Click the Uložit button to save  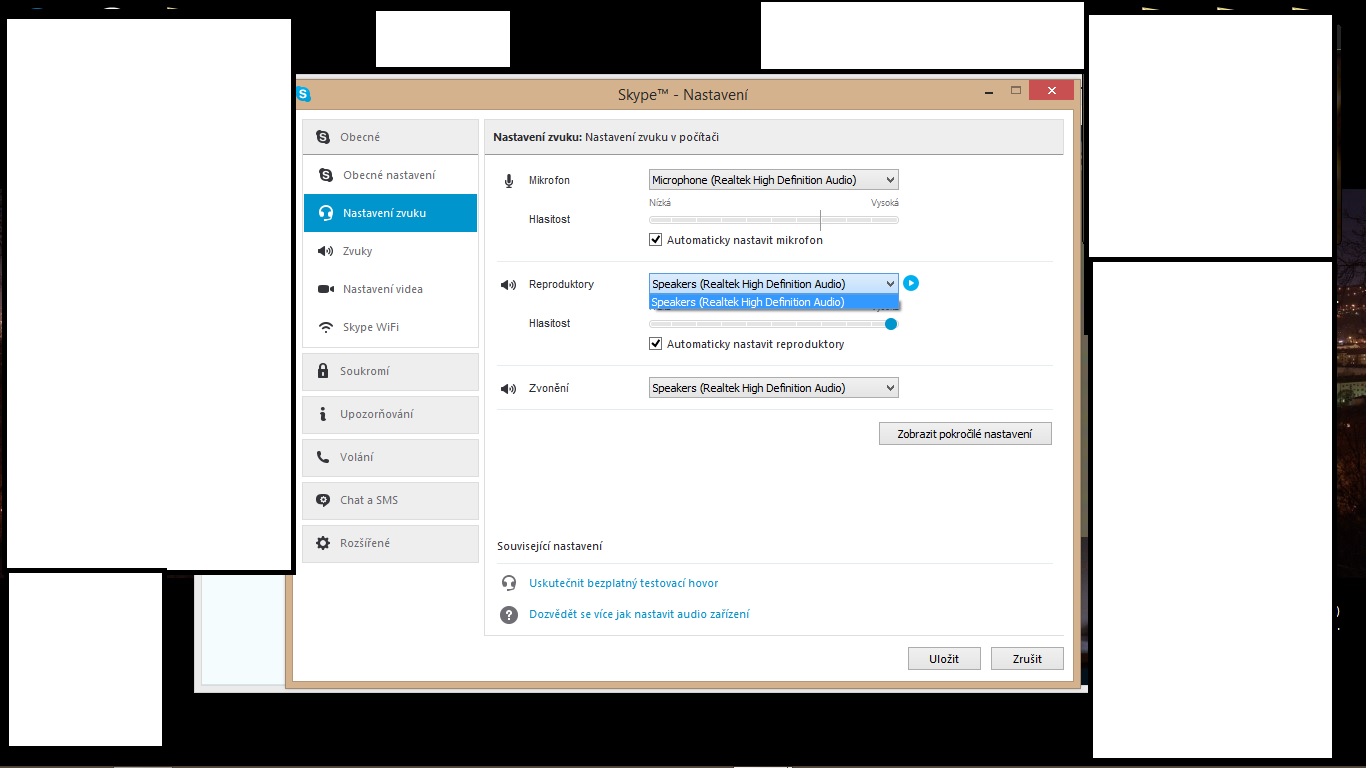click(x=944, y=659)
